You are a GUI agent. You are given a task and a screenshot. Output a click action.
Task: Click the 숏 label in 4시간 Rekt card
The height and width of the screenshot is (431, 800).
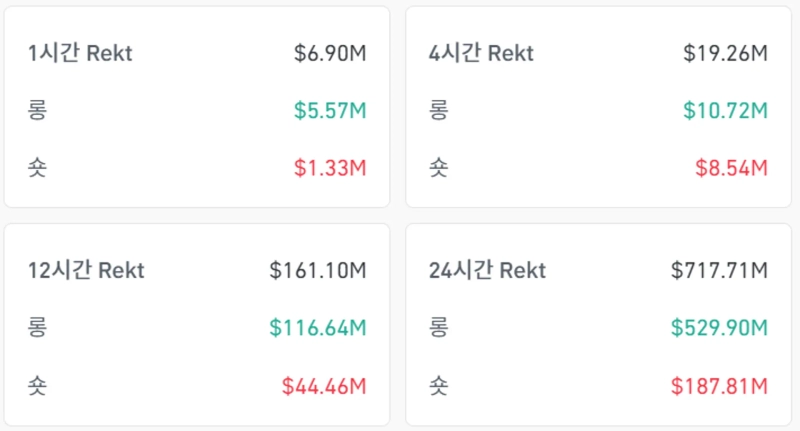coord(438,167)
